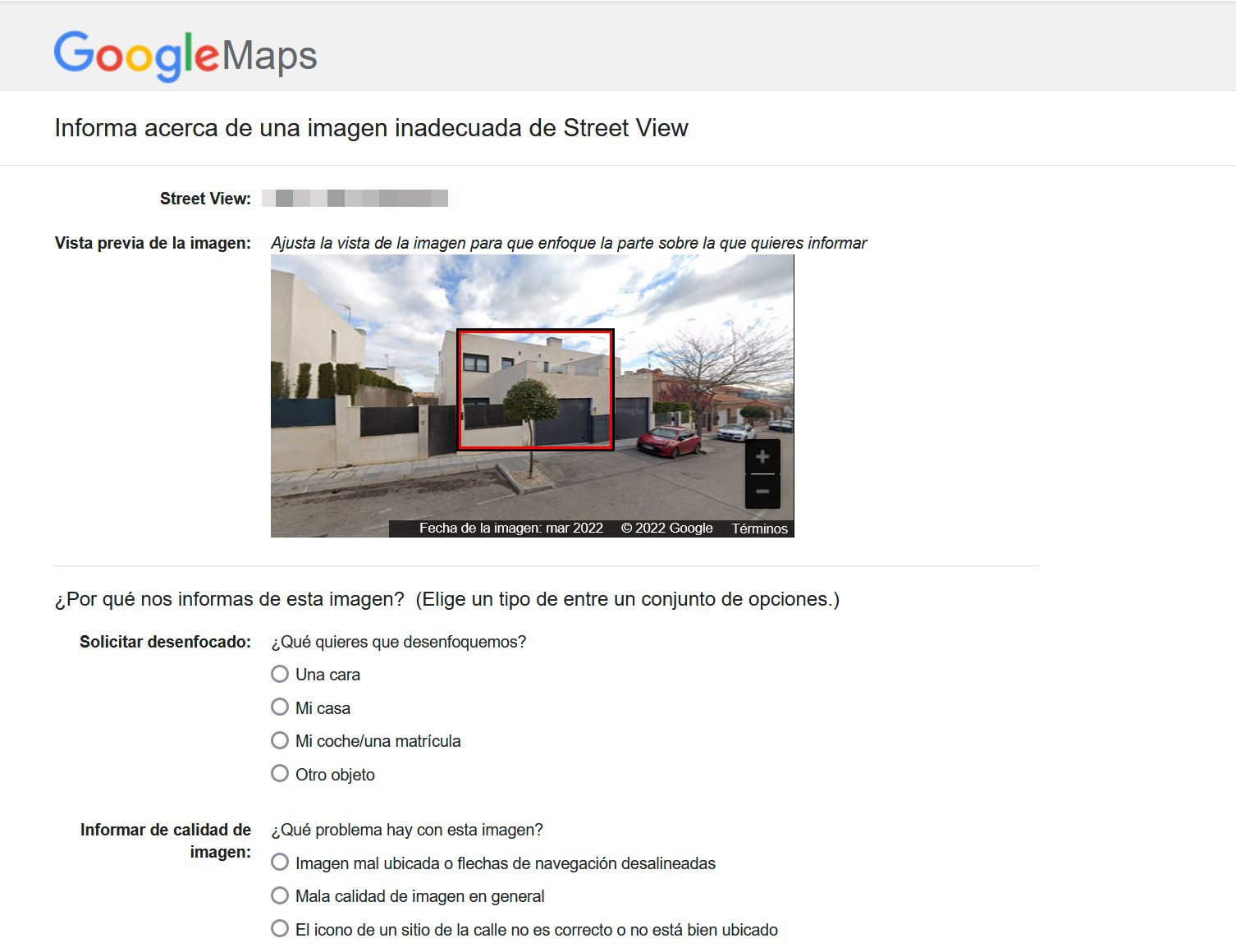Click the 'Vista previa de la imagen:' label
The image size is (1236, 952).
click(153, 243)
